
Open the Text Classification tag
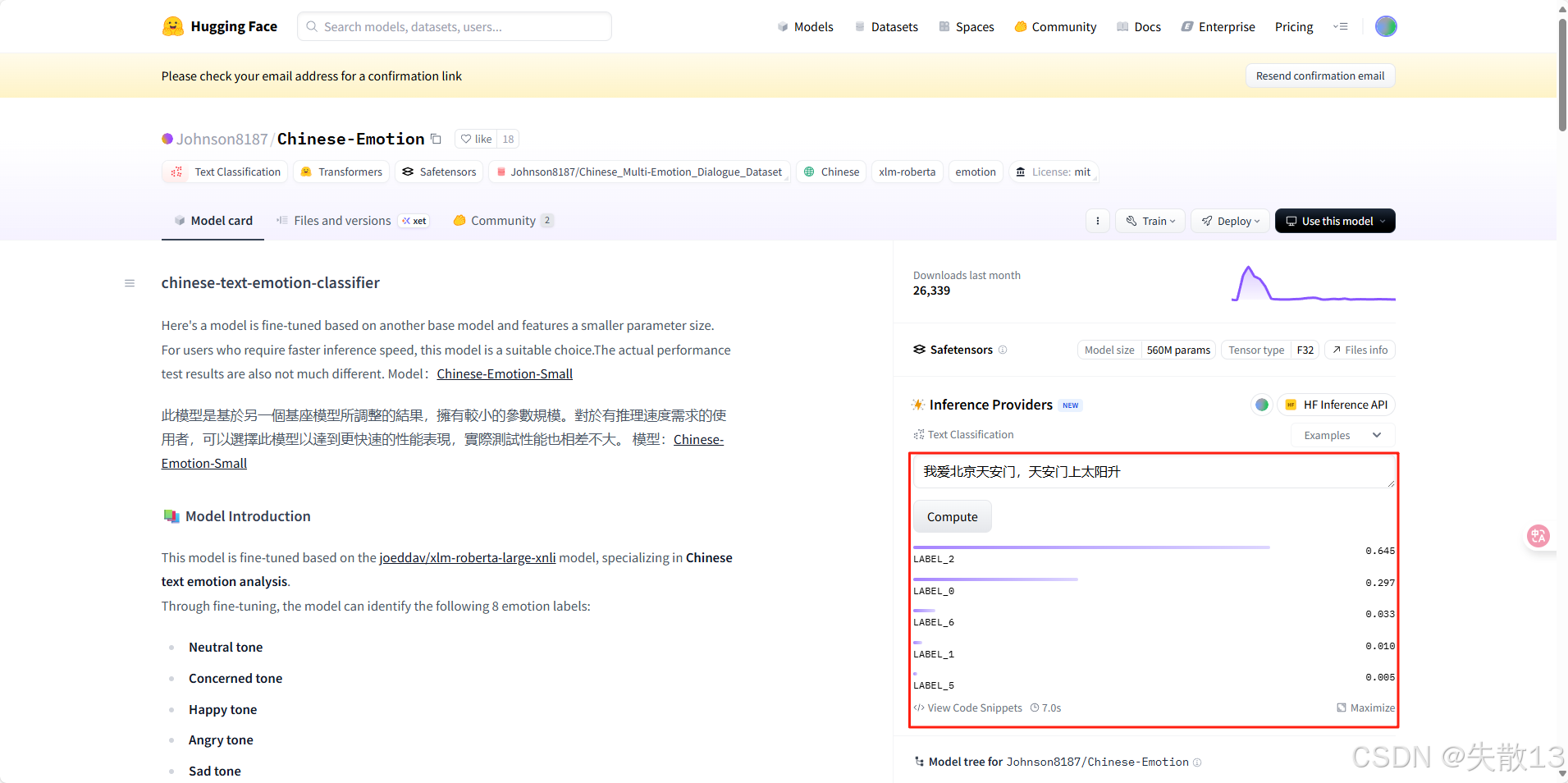coord(225,172)
